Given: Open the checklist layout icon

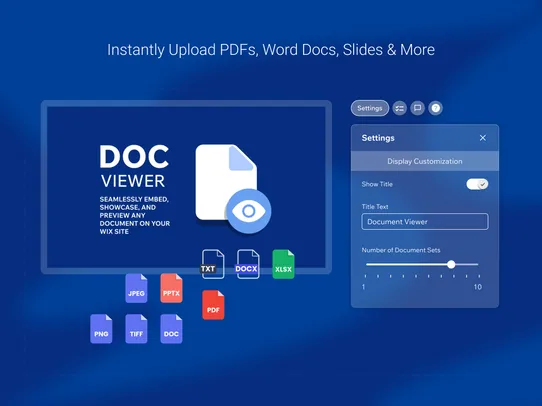Looking at the screenshot, I should 400,108.
